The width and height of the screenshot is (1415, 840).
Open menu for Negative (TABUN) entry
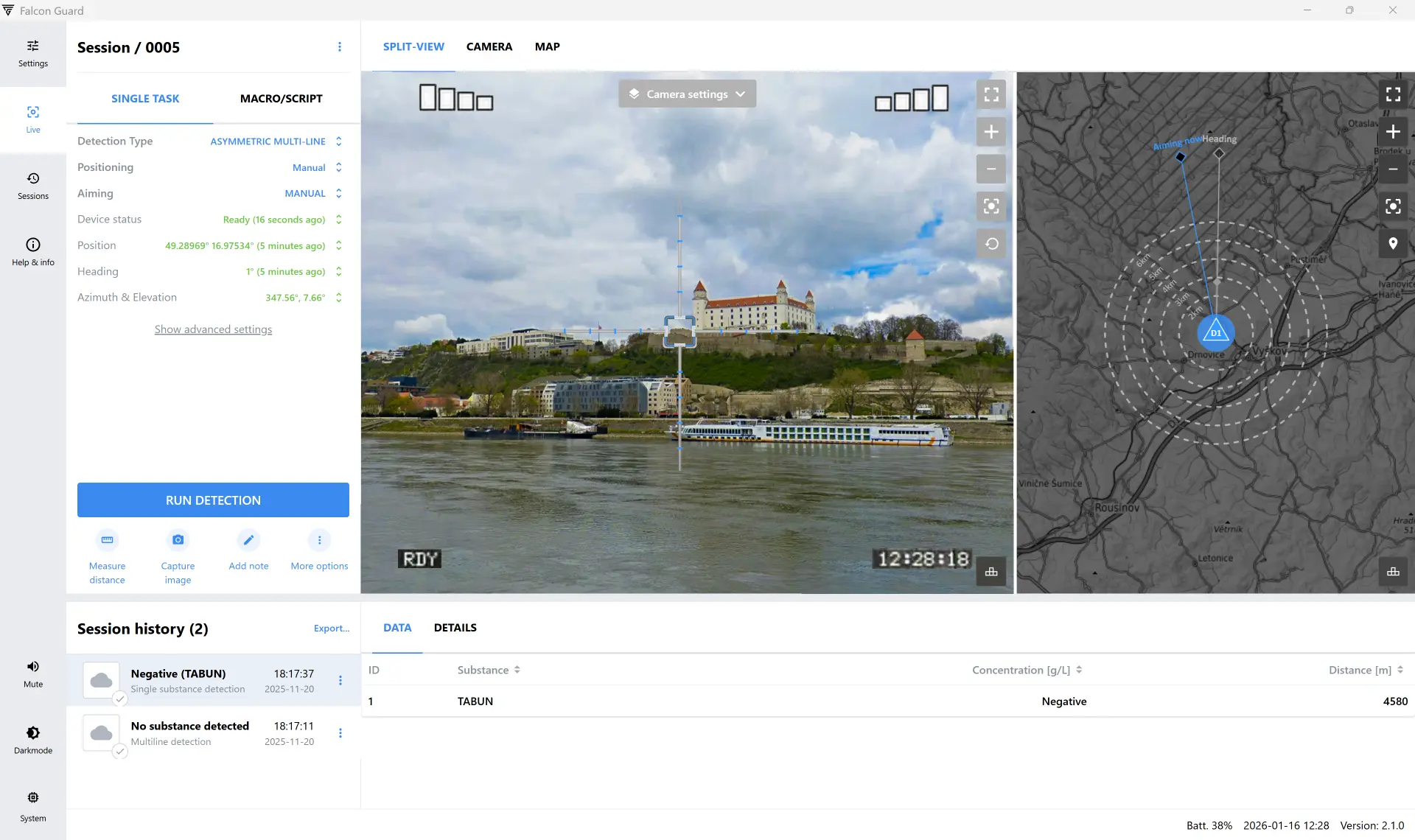pyautogui.click(x=340, y=681)
